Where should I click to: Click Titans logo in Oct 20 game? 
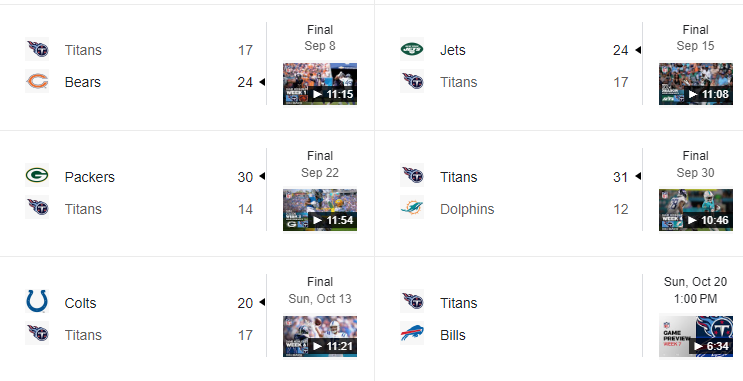pyautogui.click(x=412, y=301)
